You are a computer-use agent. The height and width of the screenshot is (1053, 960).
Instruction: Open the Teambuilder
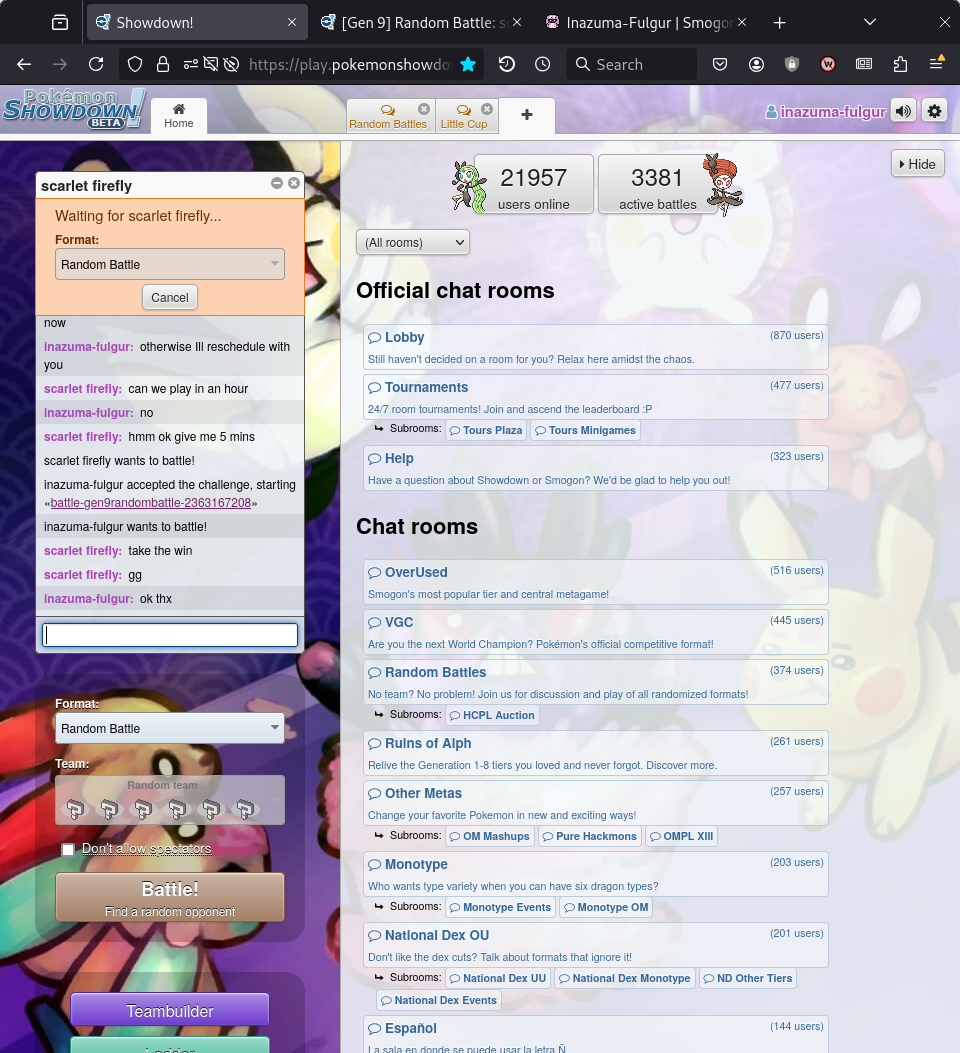[x=170, y=1011]
